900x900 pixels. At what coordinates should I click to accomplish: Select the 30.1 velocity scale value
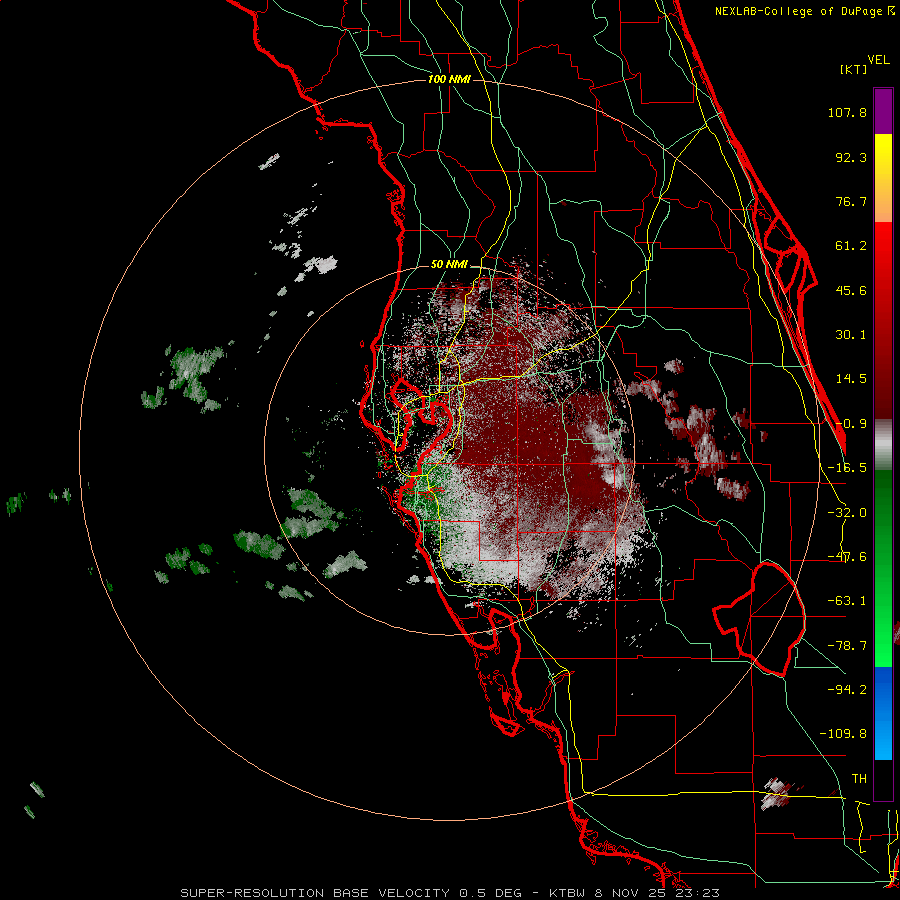(x=851, y=335)
